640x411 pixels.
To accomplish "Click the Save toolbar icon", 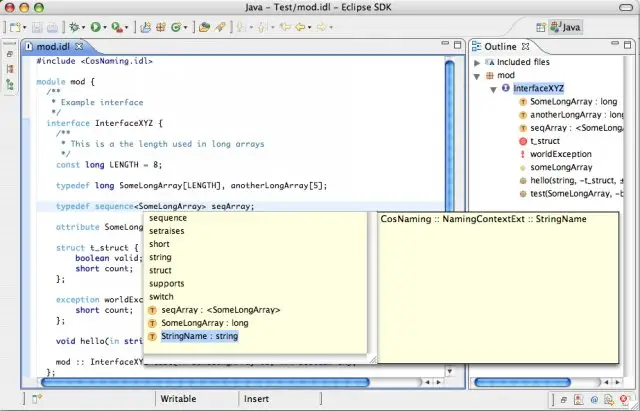I will [x=37, y=27].
